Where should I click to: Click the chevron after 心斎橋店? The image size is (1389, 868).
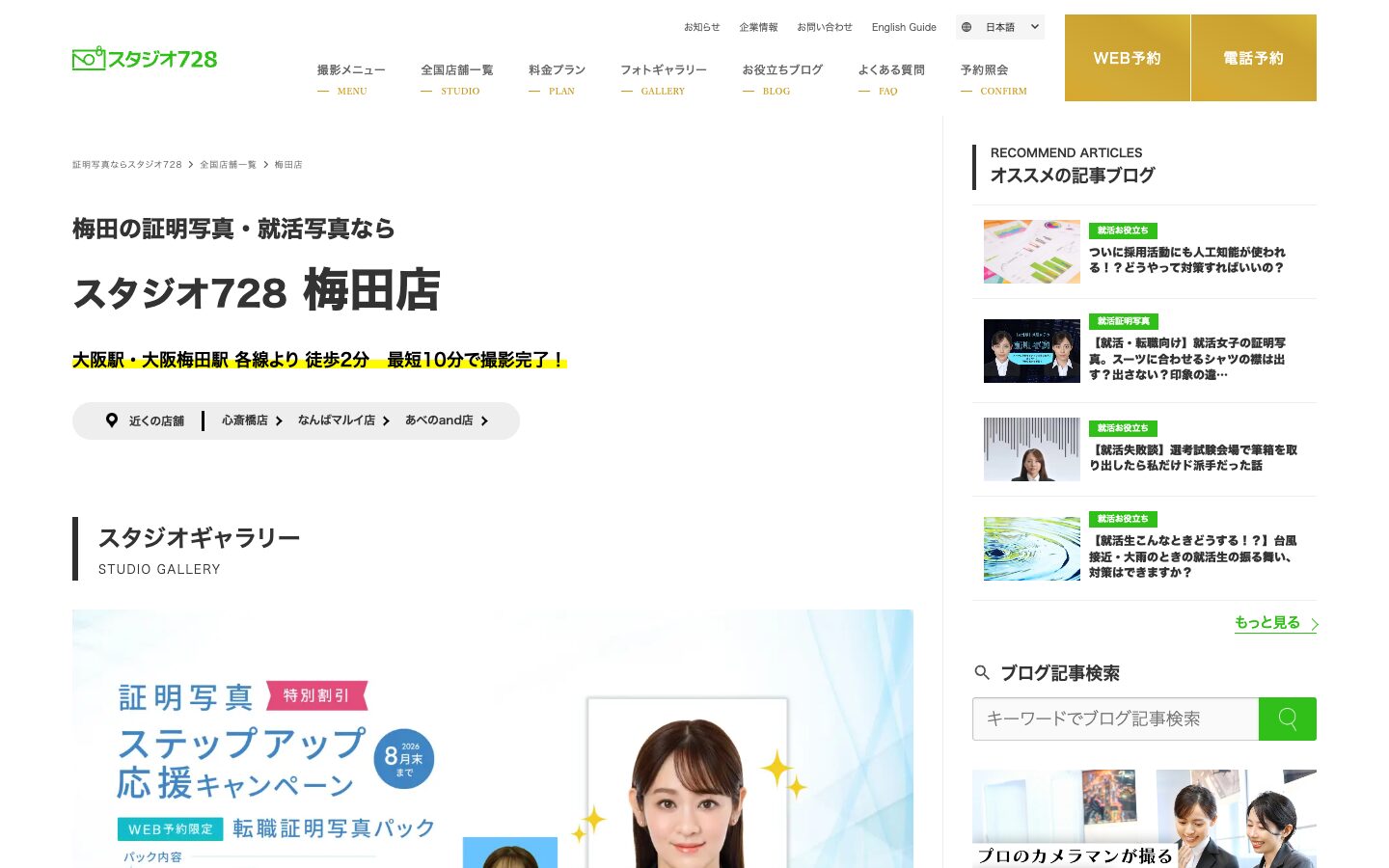[279, 421]
